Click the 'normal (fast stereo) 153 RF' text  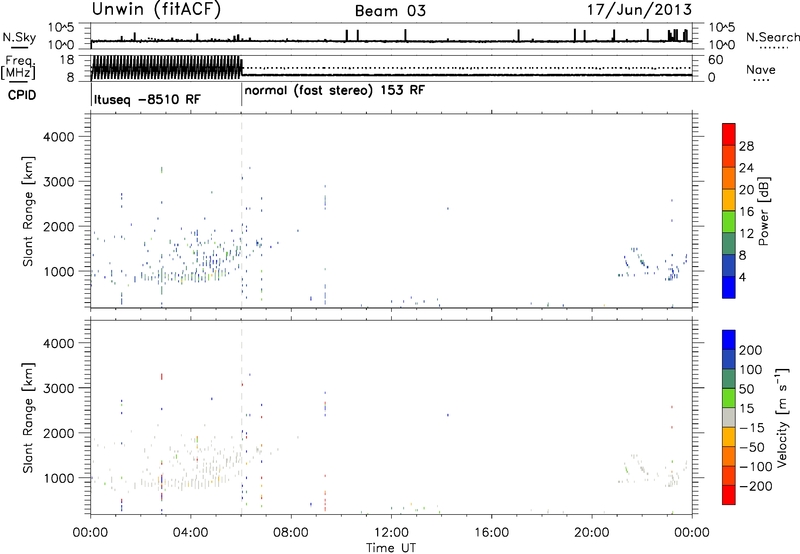(x=335, y=91)
